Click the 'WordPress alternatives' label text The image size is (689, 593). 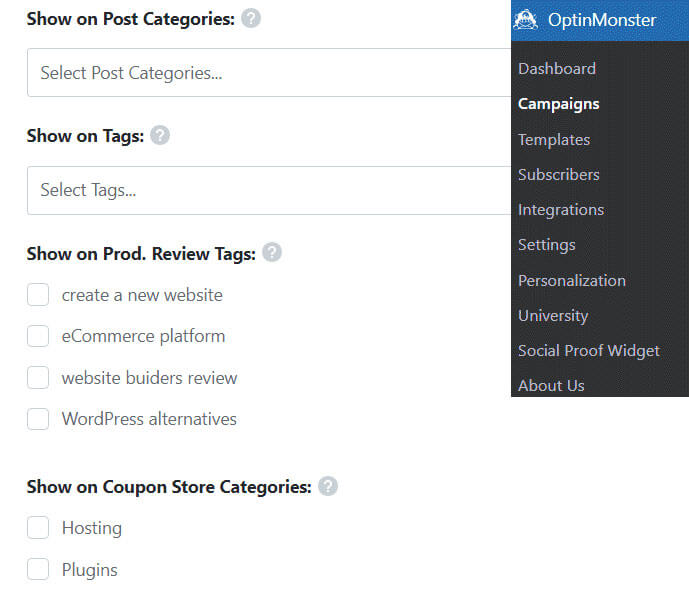click(149, 419)
